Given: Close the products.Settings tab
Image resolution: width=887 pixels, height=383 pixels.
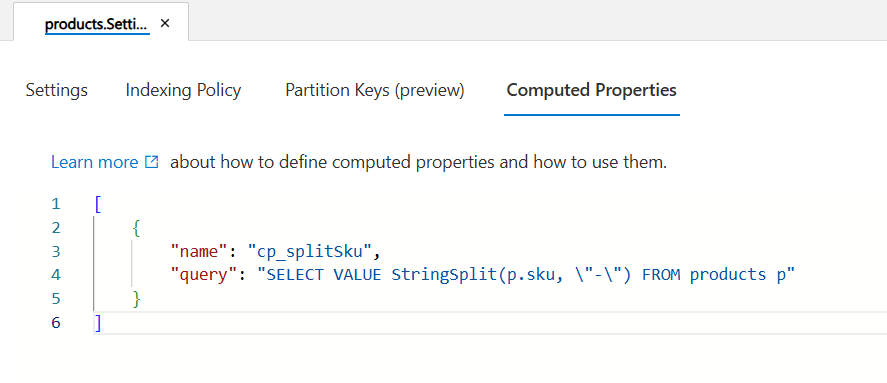Looking at the screenshot, I should coord(165,24).
